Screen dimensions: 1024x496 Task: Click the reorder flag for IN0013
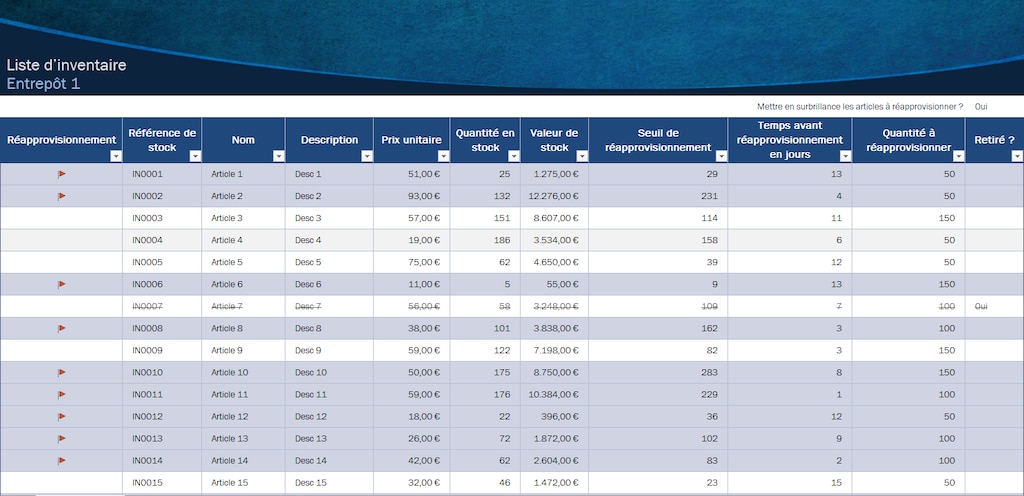coord(61,439)
